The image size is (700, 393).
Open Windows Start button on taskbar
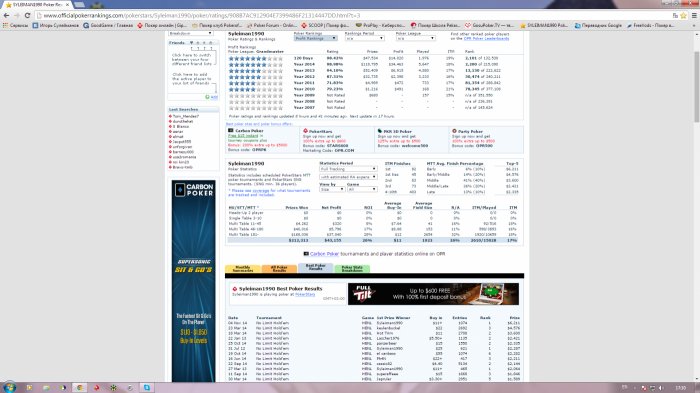point(9,387)
